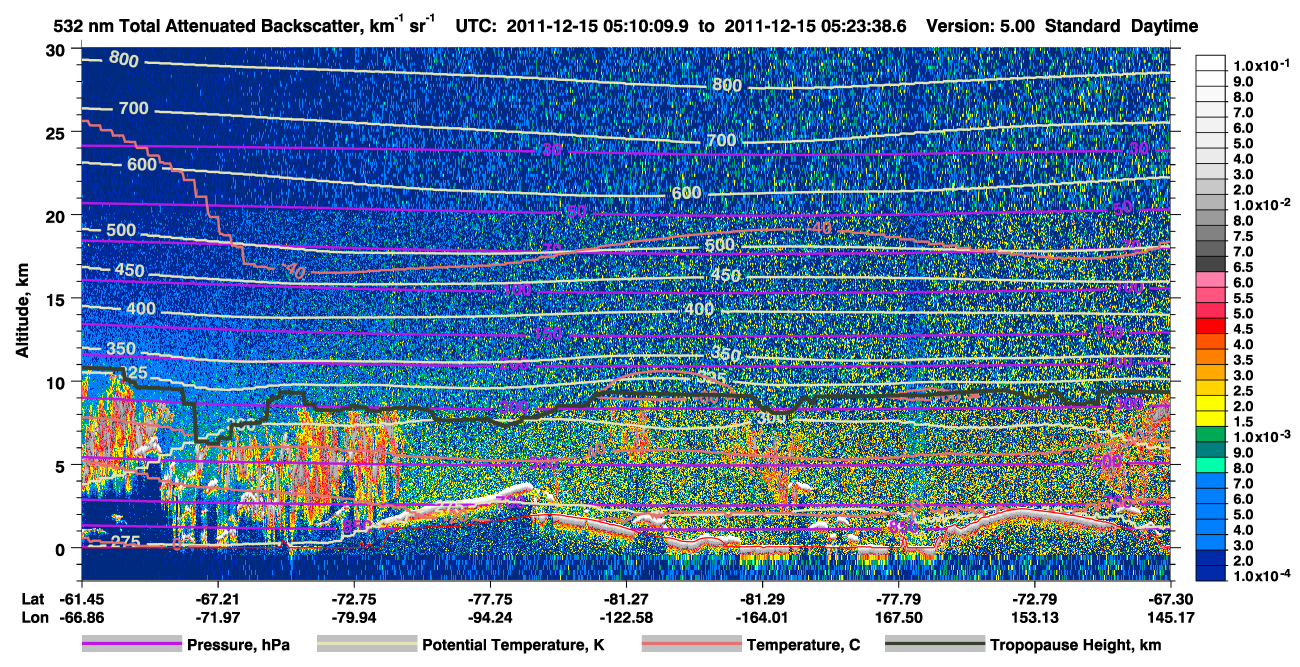Click the dark Tropopause Height legend swatch
The width and height of the screenshot is (1300, 667).
(935, 645)
